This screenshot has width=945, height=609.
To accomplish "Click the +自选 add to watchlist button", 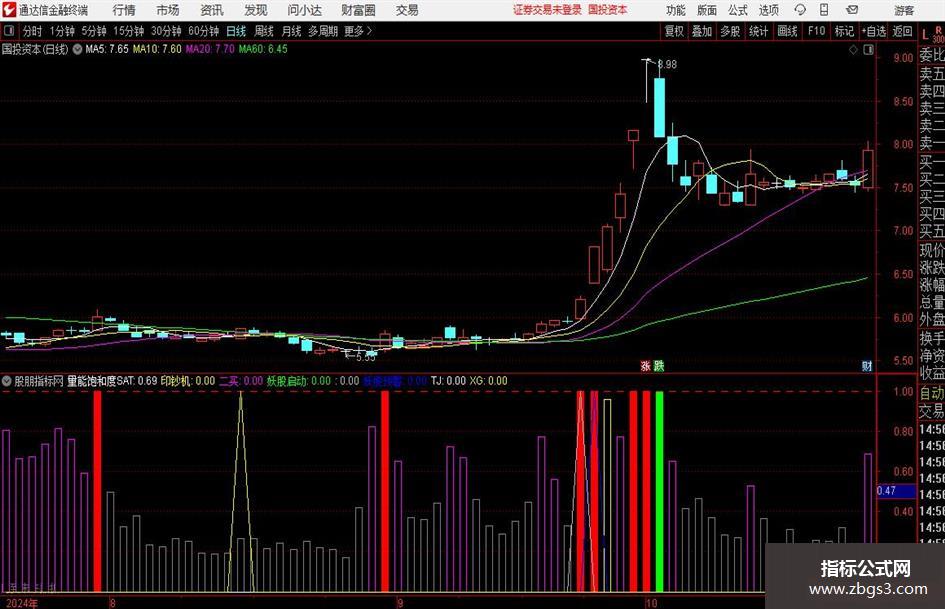I will [874, 31].
